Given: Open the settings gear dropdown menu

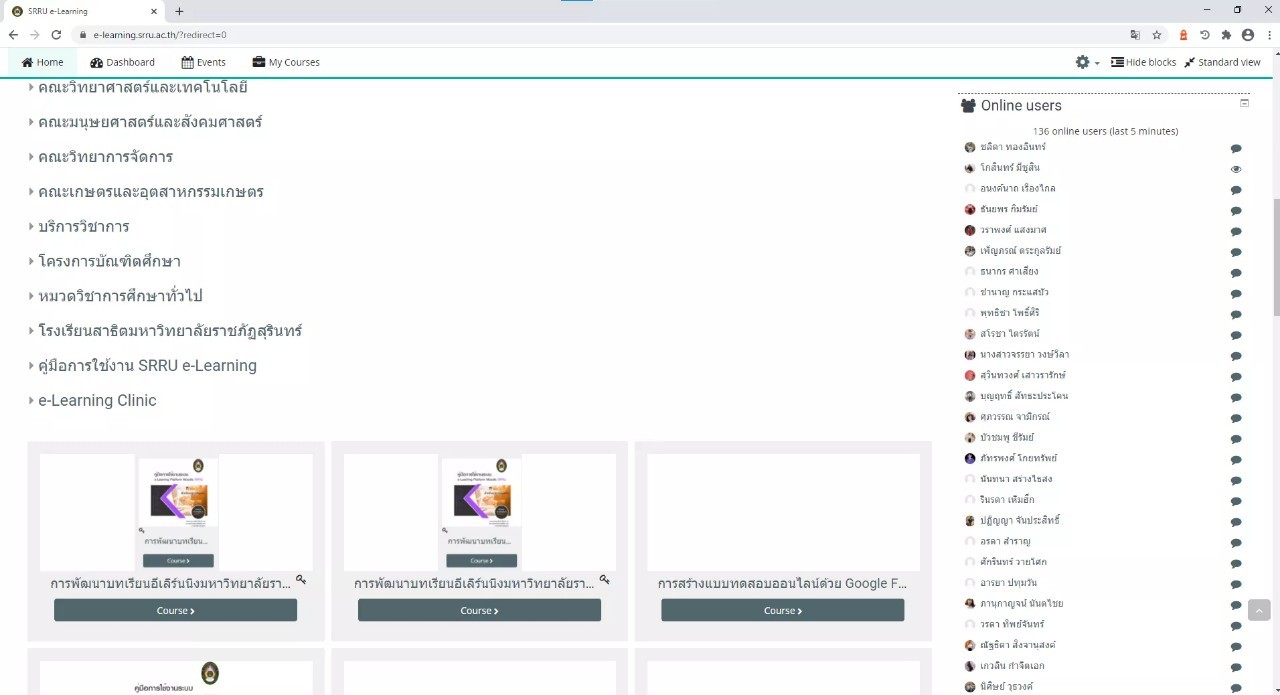Looking at the screenshot, I should 1086,62.
